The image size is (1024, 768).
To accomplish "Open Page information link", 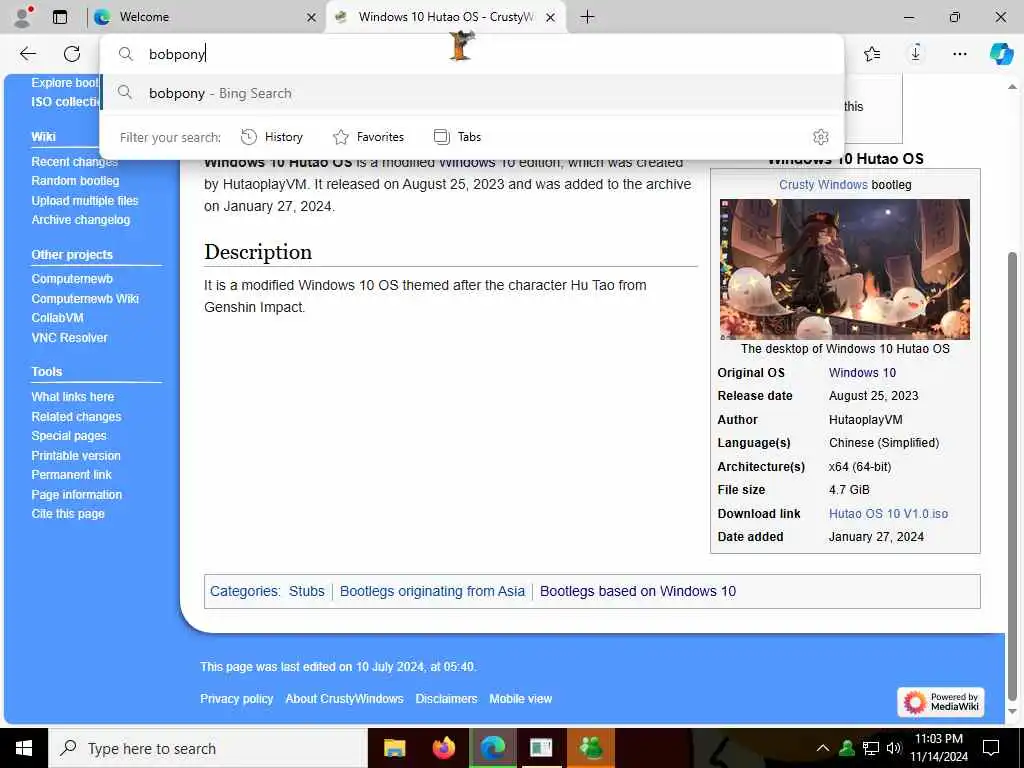I will [76, 495].
